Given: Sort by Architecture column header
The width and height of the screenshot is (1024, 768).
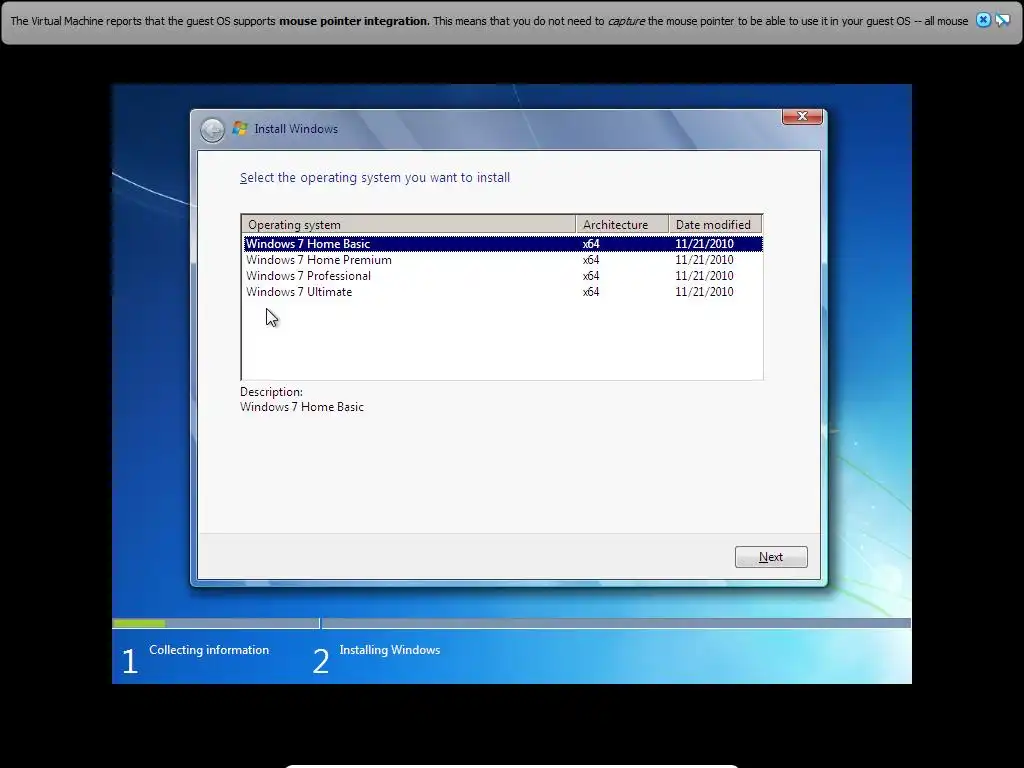Looking at the screenshot, I should 622,225.
